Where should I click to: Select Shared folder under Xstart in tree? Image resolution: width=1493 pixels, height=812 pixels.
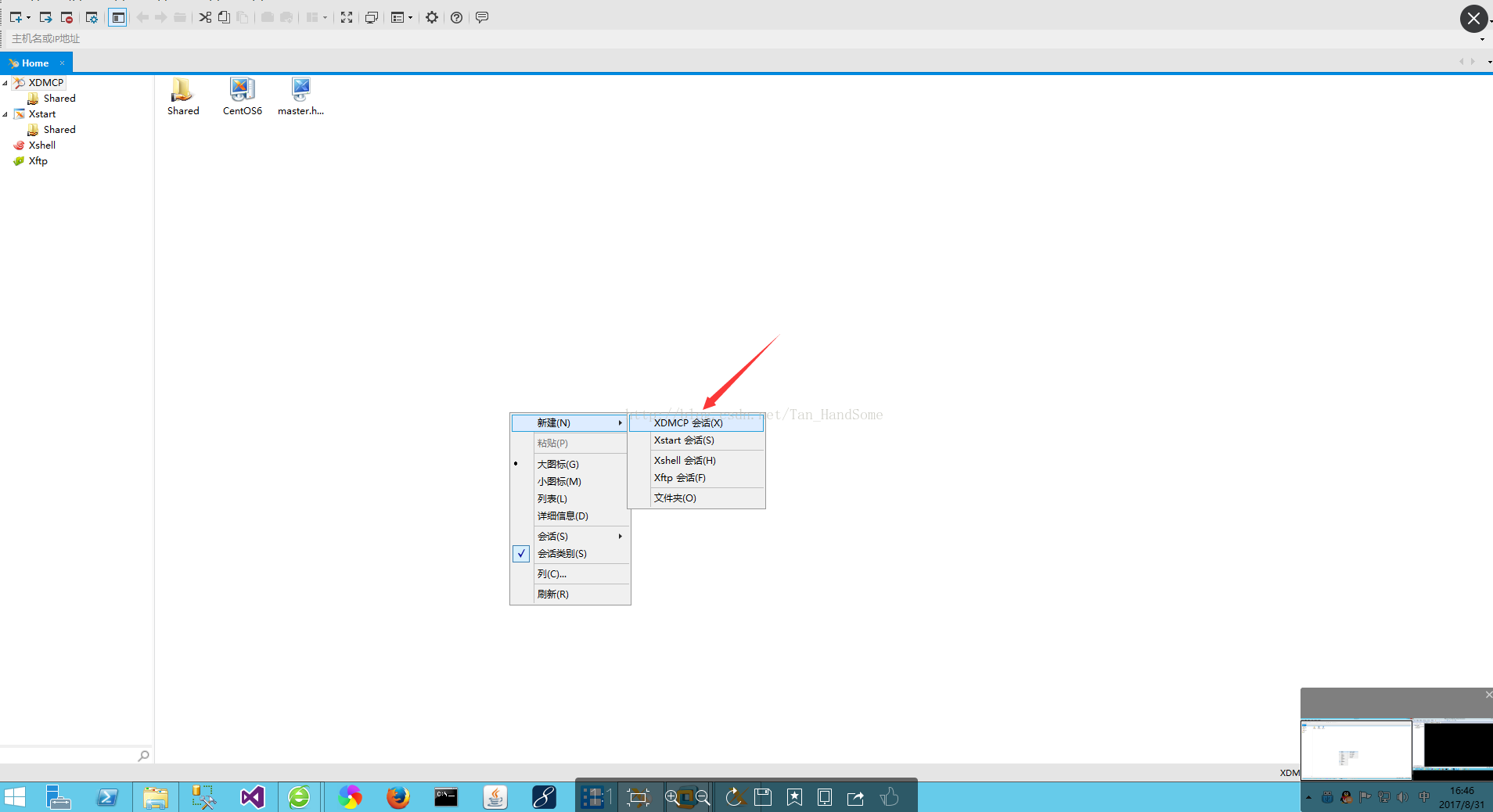[59, 129]
